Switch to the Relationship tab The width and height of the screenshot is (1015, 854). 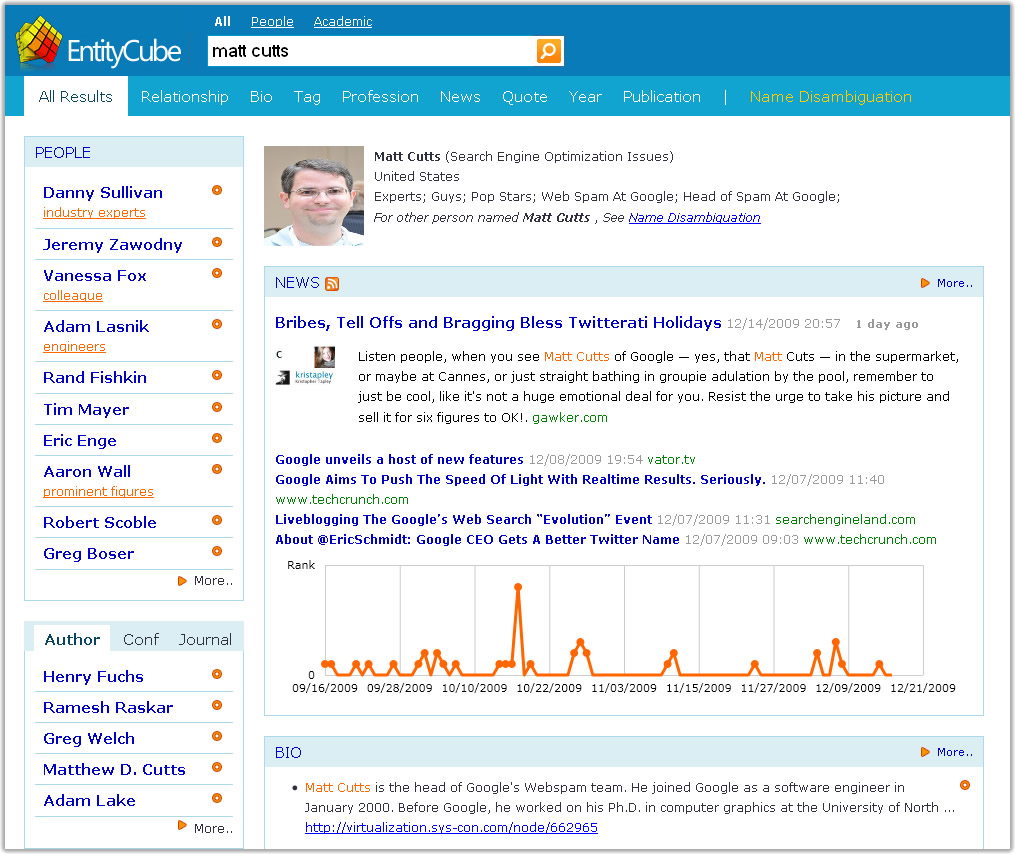point(184,97)
